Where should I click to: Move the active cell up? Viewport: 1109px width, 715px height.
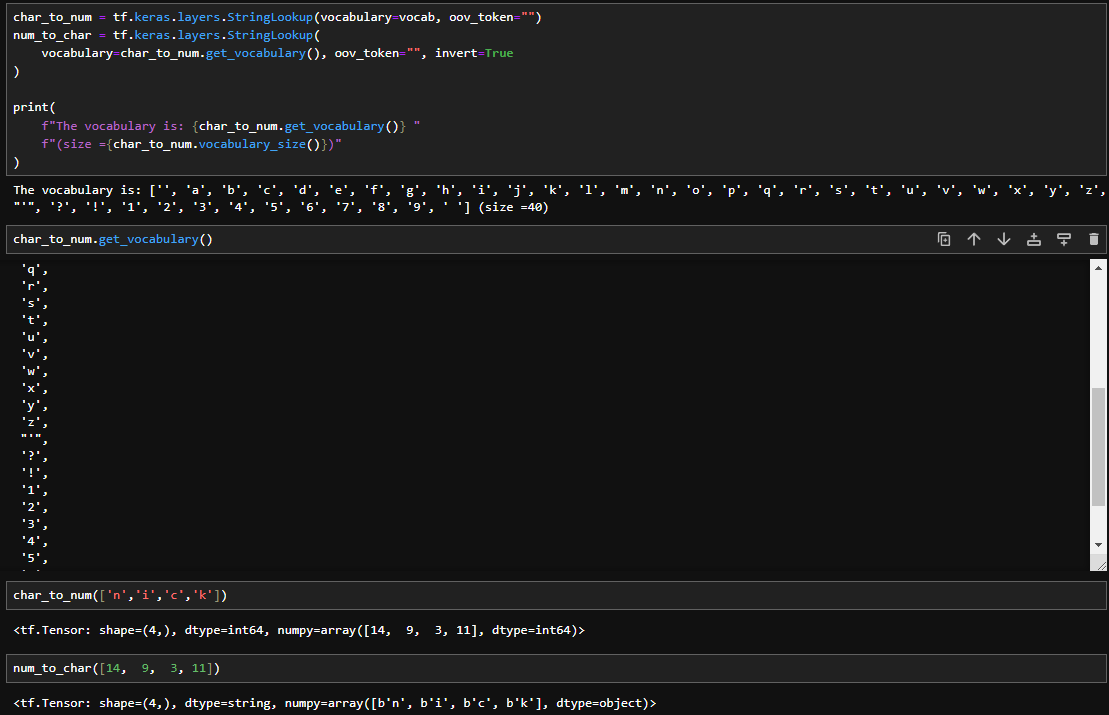(974, 239)
